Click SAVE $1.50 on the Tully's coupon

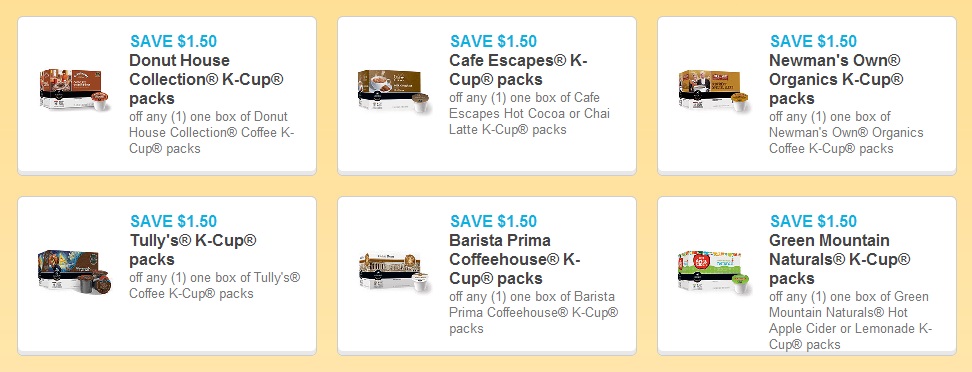[x=174, y=221]
